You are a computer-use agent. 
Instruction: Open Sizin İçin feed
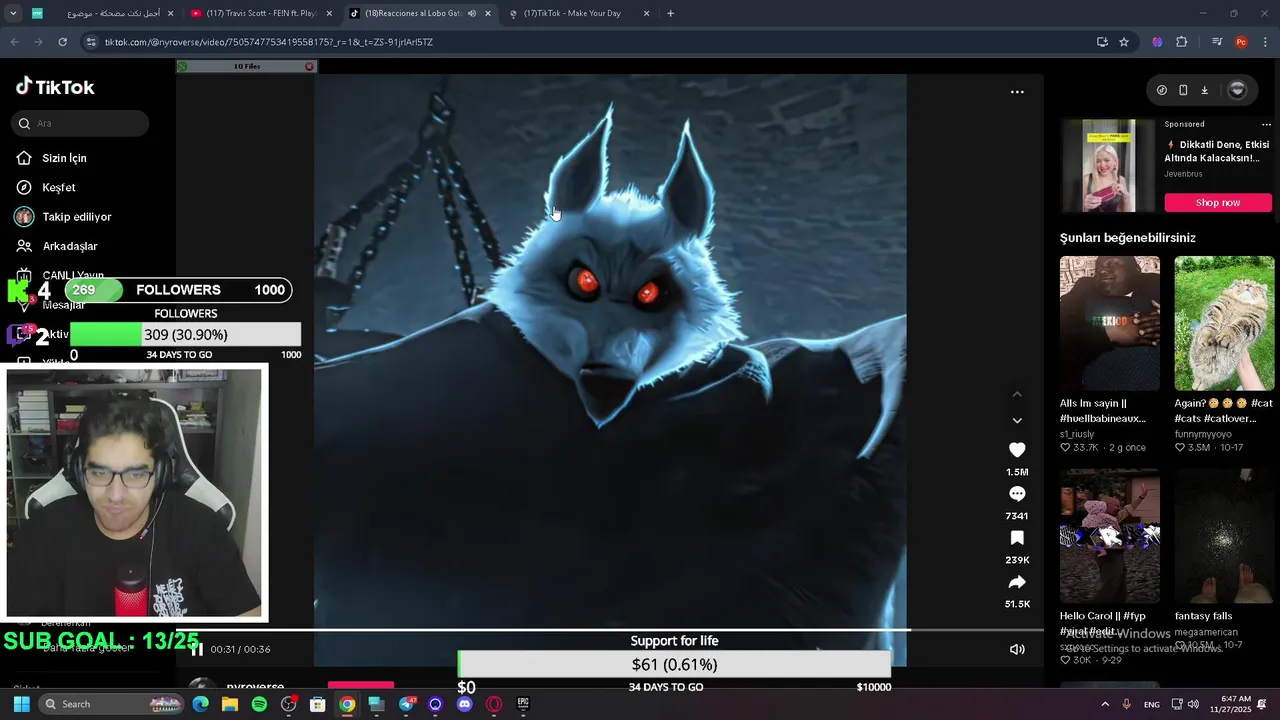point(64,158)
